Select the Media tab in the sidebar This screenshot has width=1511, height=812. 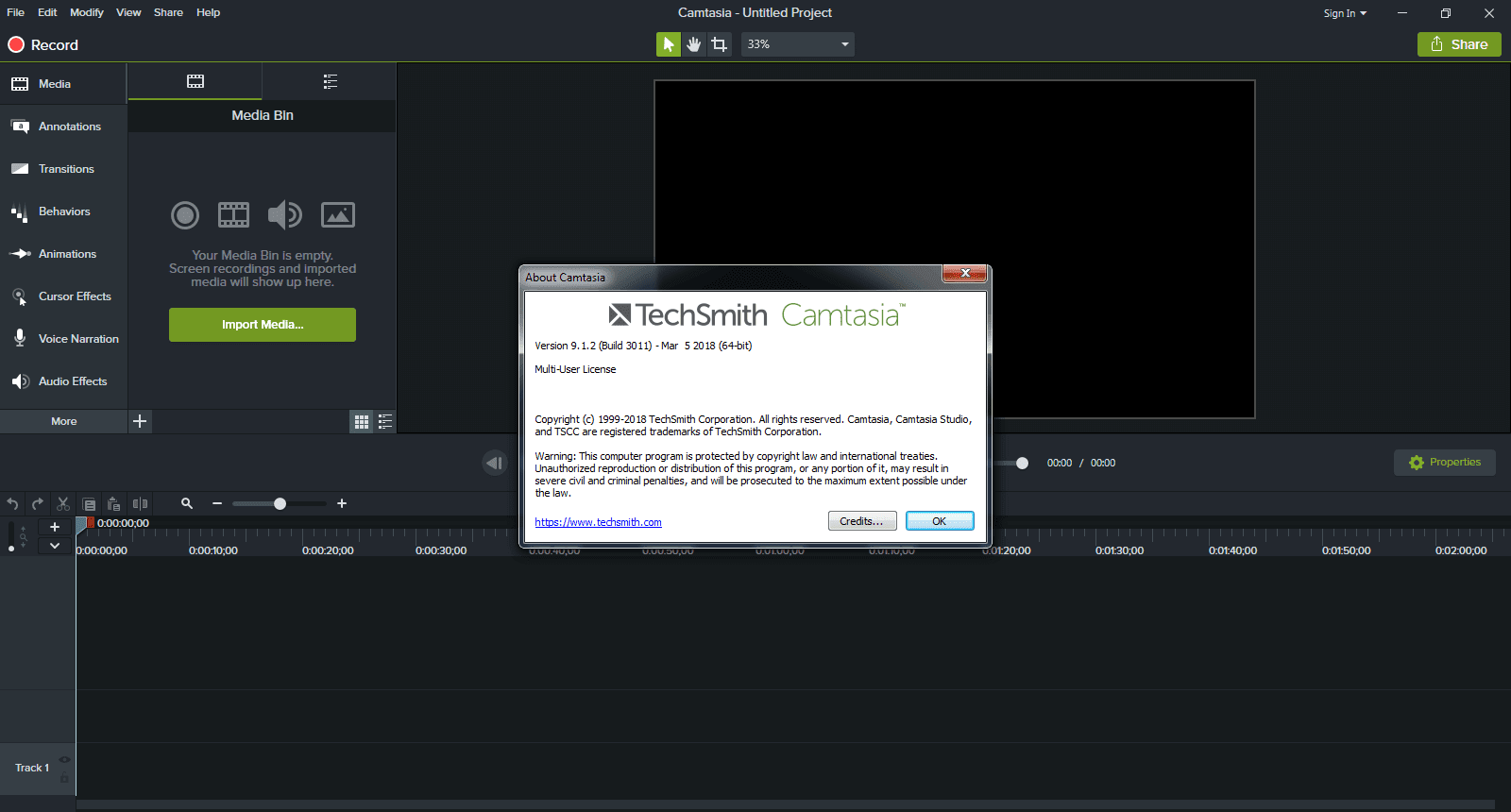63,84
